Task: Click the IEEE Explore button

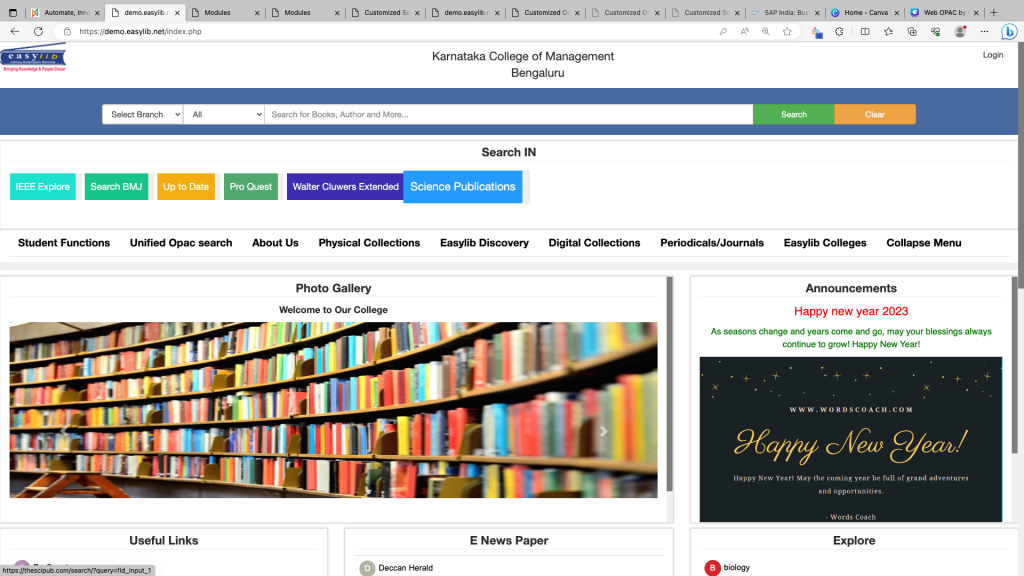Action: tap(42, 187)
